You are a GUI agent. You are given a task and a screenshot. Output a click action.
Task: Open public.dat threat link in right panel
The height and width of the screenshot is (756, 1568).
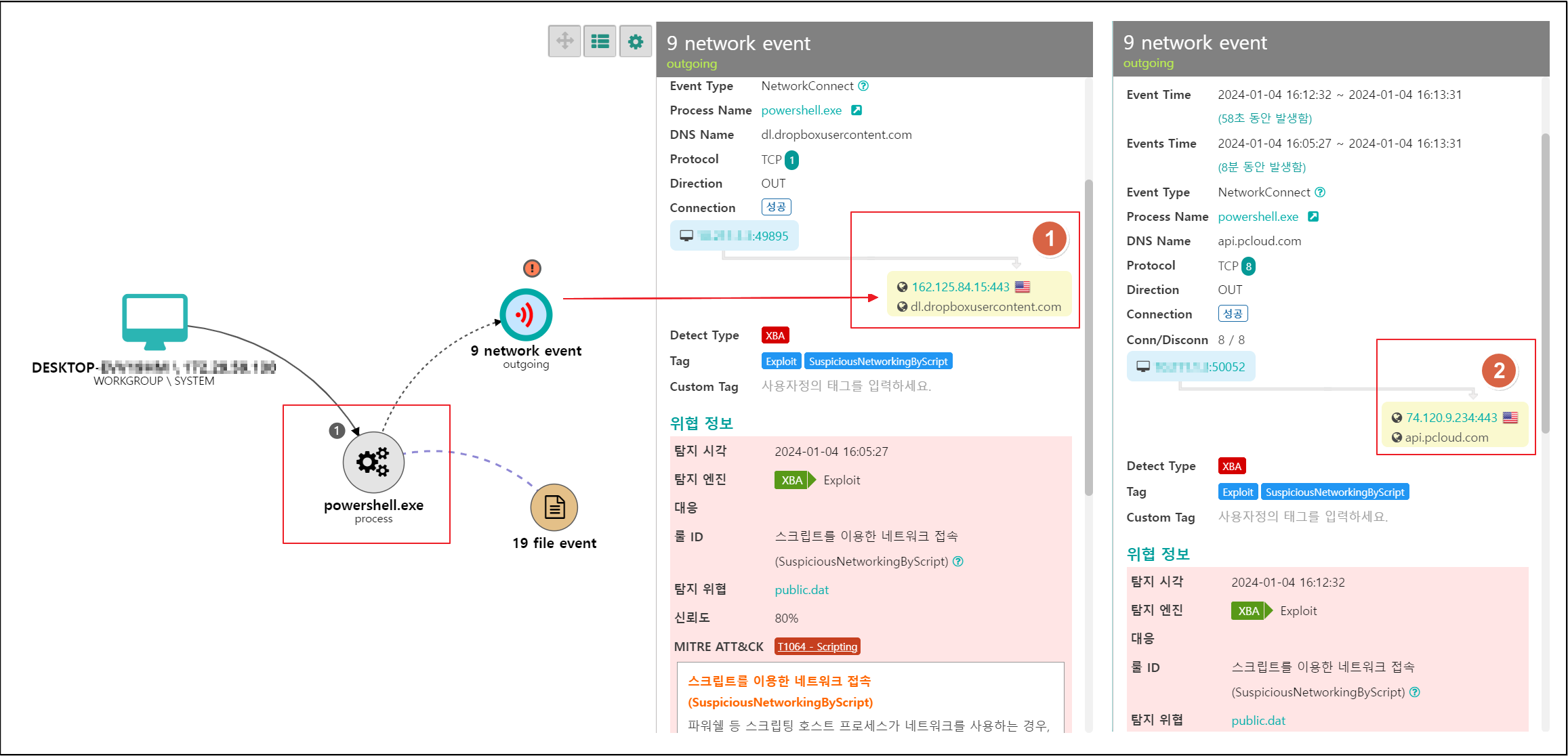point(1258,721)
